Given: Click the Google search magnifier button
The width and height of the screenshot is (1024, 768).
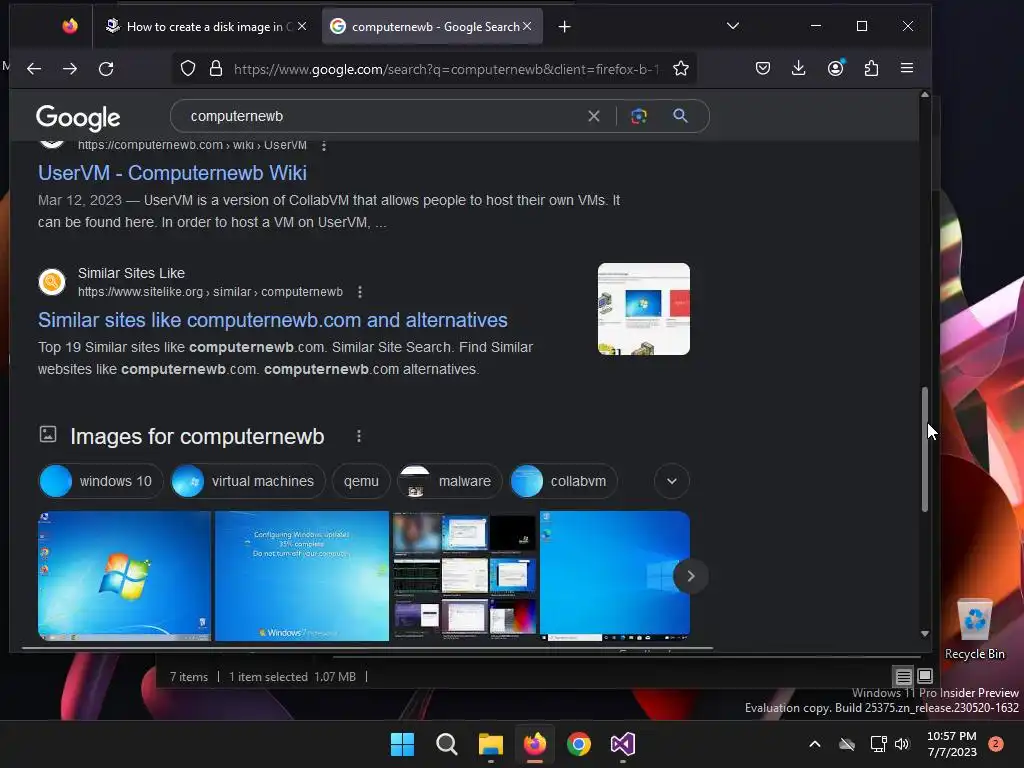Looking at the screenshot, I should coord(680,116).
